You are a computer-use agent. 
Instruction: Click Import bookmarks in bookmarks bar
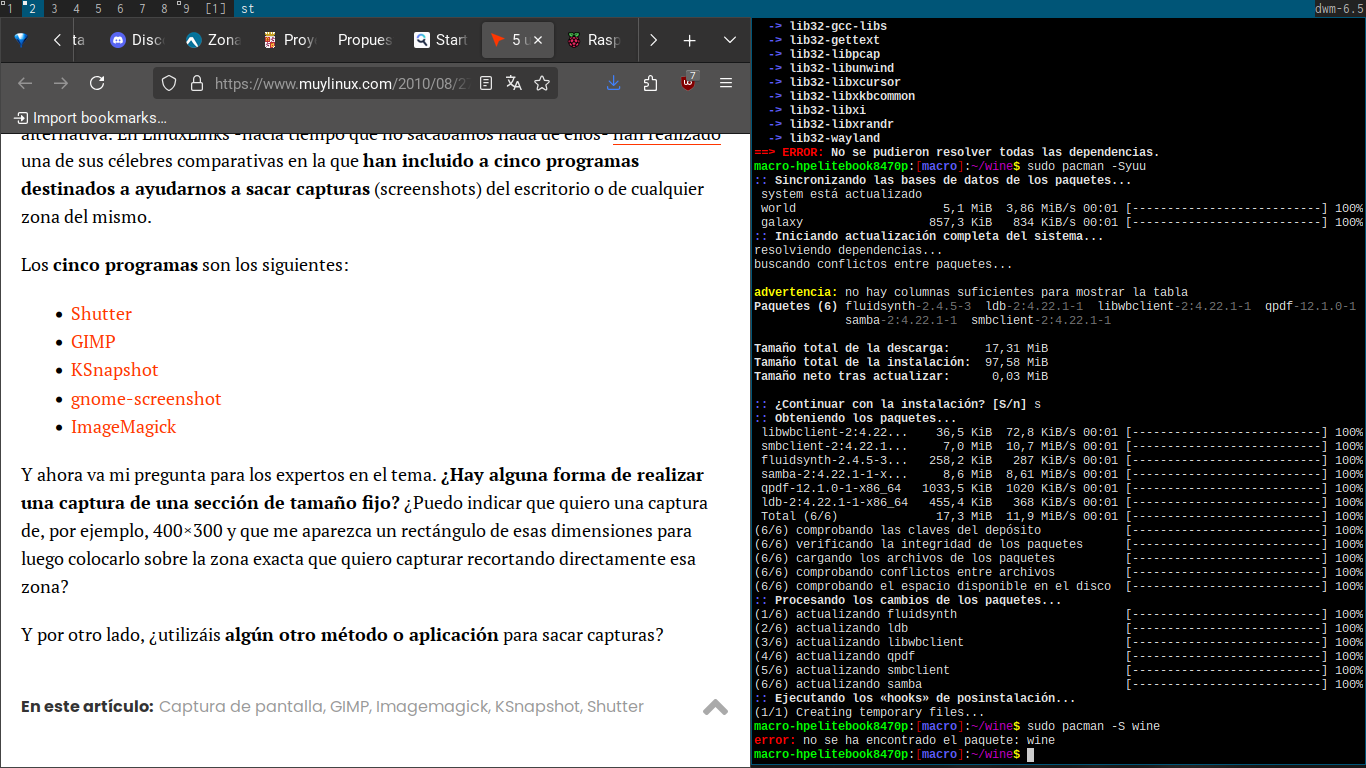point(90,117)
